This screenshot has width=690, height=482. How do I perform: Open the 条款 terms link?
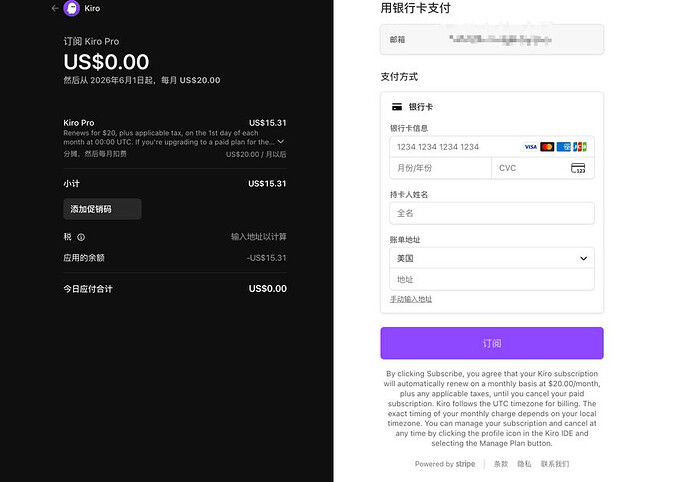tap(501, 464)
